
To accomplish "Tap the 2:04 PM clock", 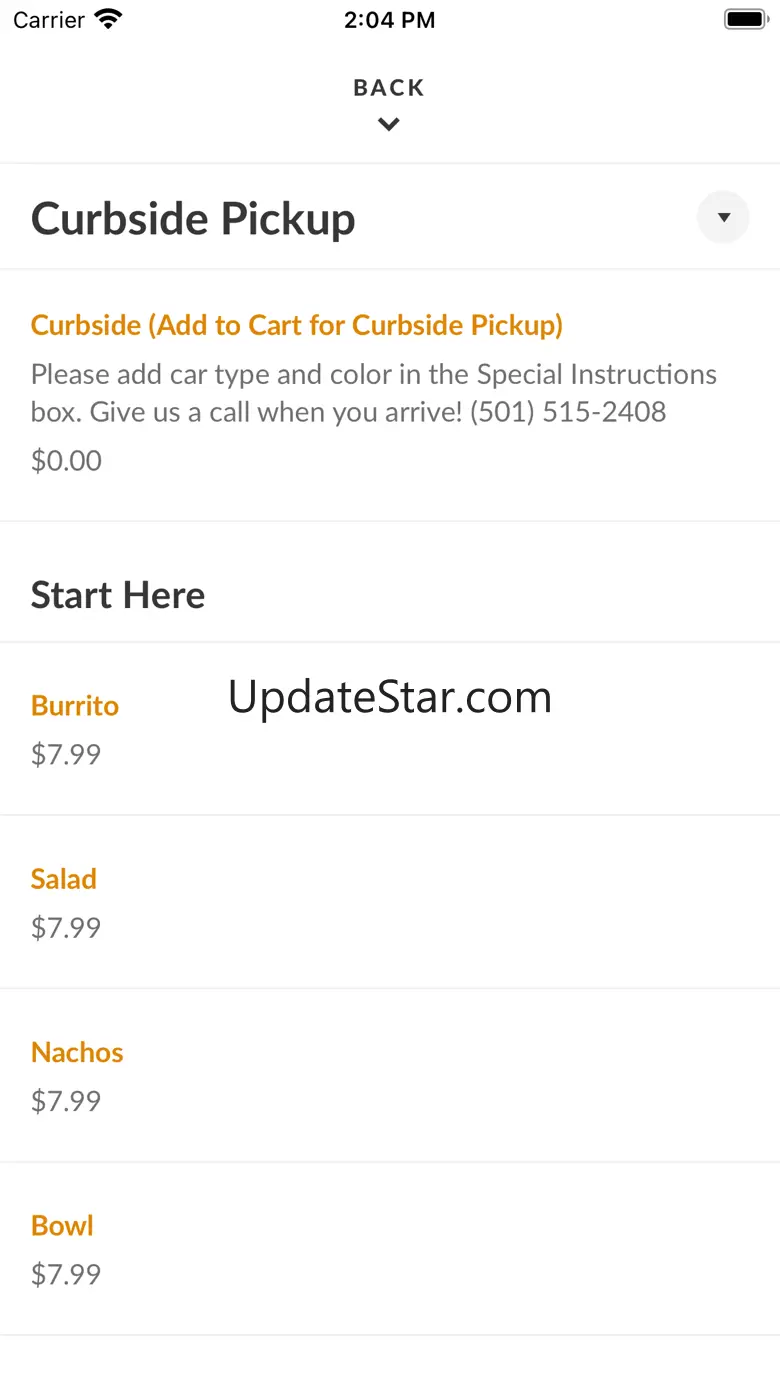I will [x=389, y=20].
